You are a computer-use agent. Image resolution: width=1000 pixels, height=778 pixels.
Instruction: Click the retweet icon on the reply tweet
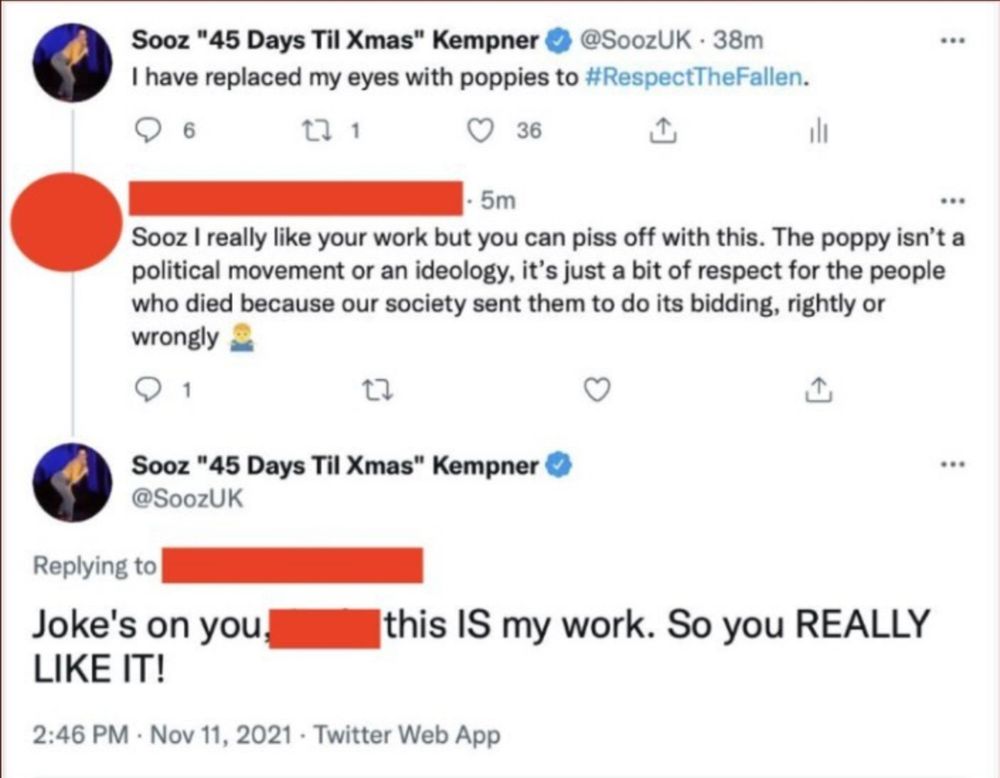377,390
